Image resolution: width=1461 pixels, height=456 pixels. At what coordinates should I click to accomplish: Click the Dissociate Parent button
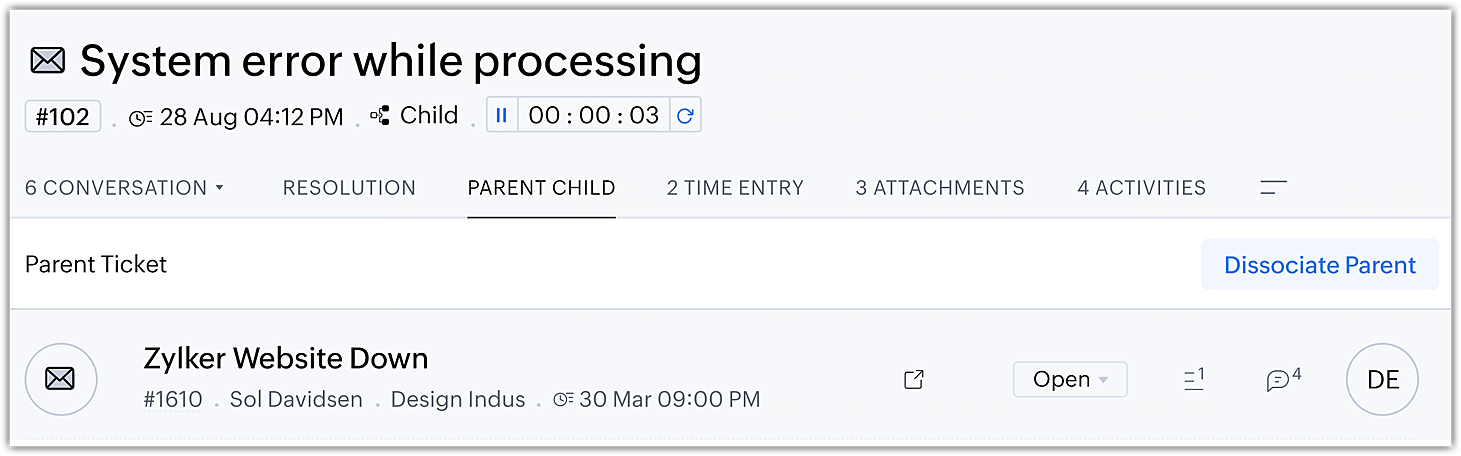tap(1319, 265)
